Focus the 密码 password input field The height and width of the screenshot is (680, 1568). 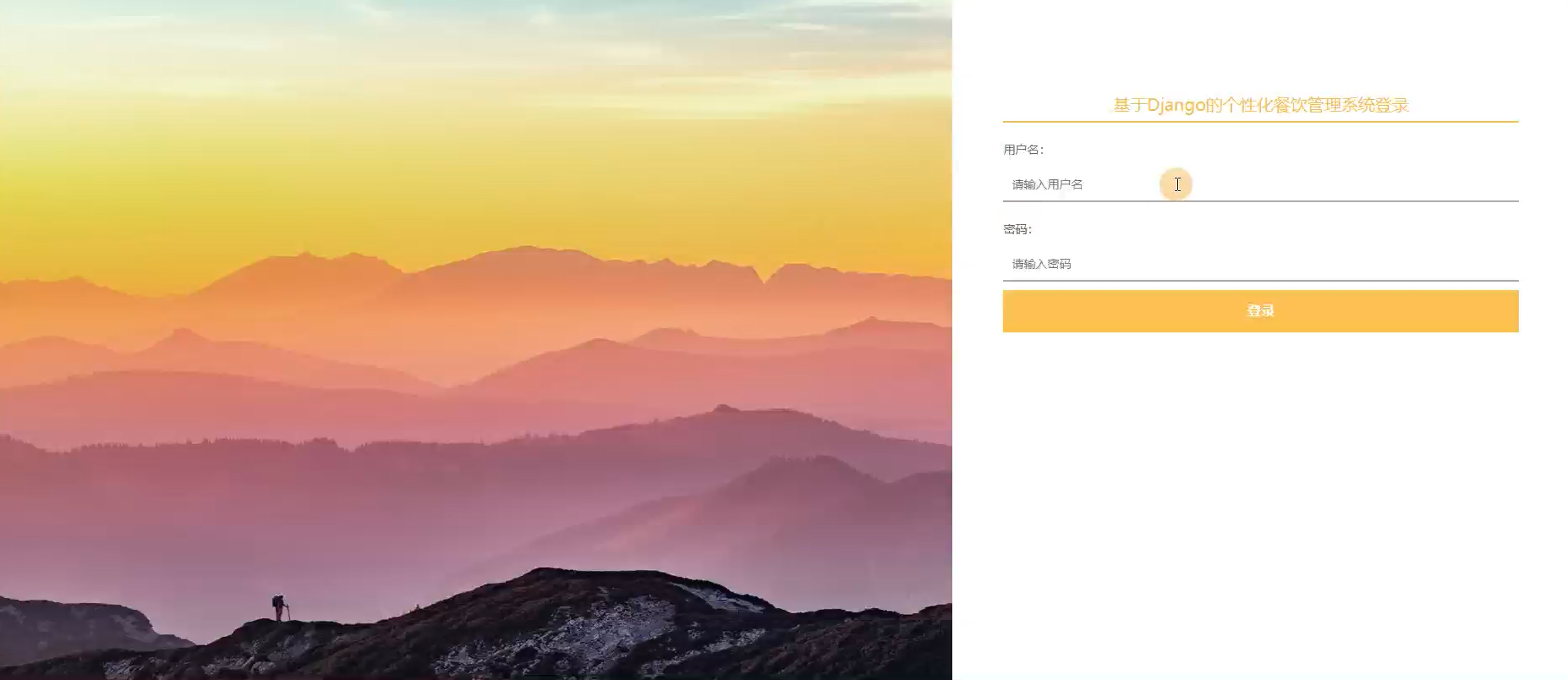click(x=1260, y=264)
